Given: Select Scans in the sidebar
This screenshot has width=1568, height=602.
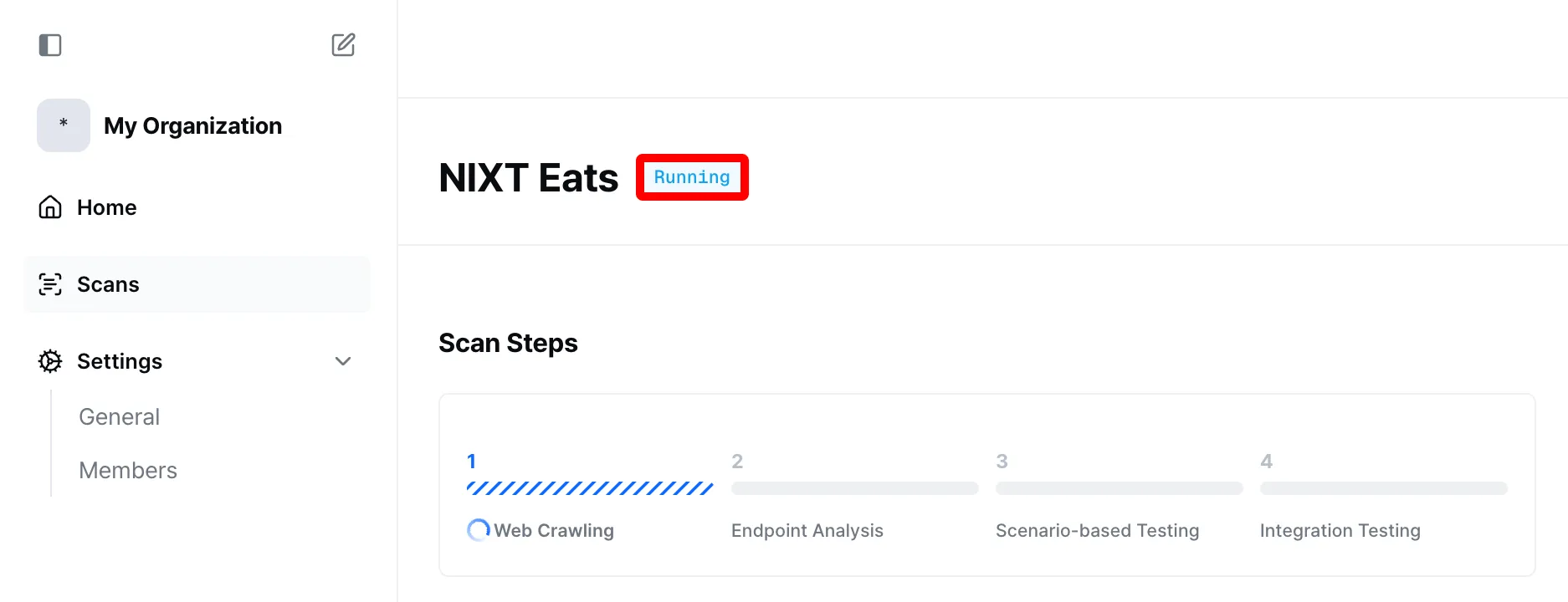Looking at the screenshot, I should (x=109, y=284).
